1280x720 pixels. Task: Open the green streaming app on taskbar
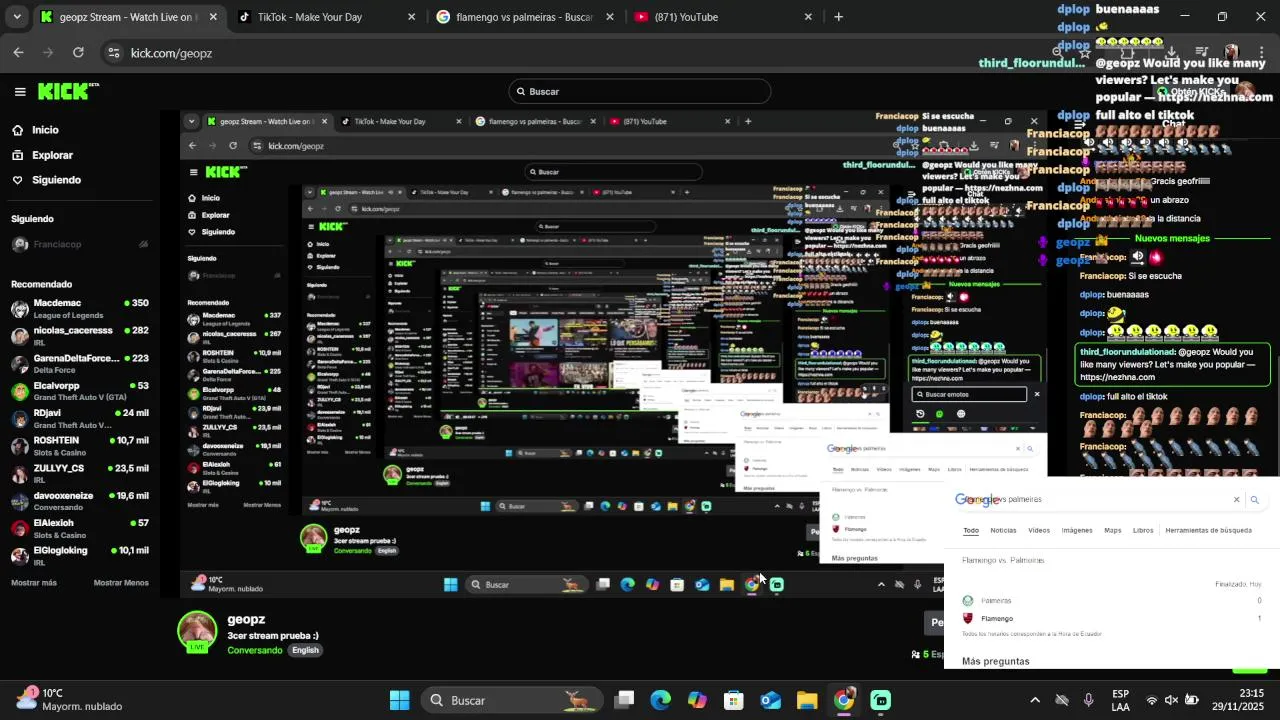[881, 700]
